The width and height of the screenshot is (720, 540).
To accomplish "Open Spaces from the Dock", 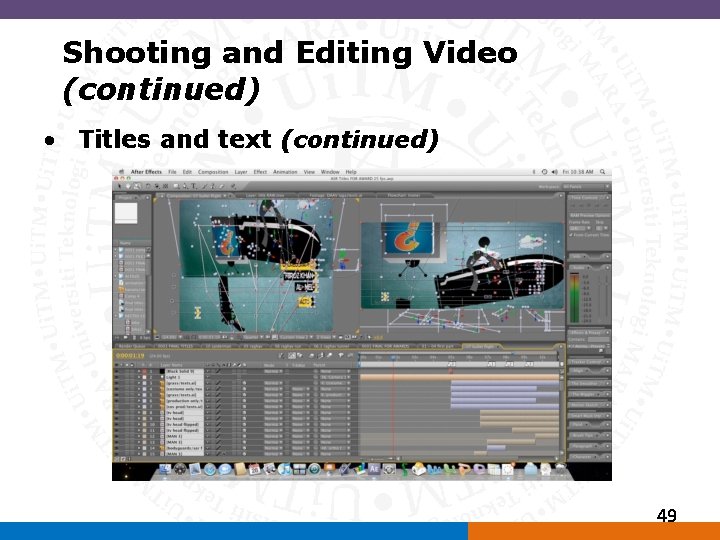I will [x=299, y=469].
